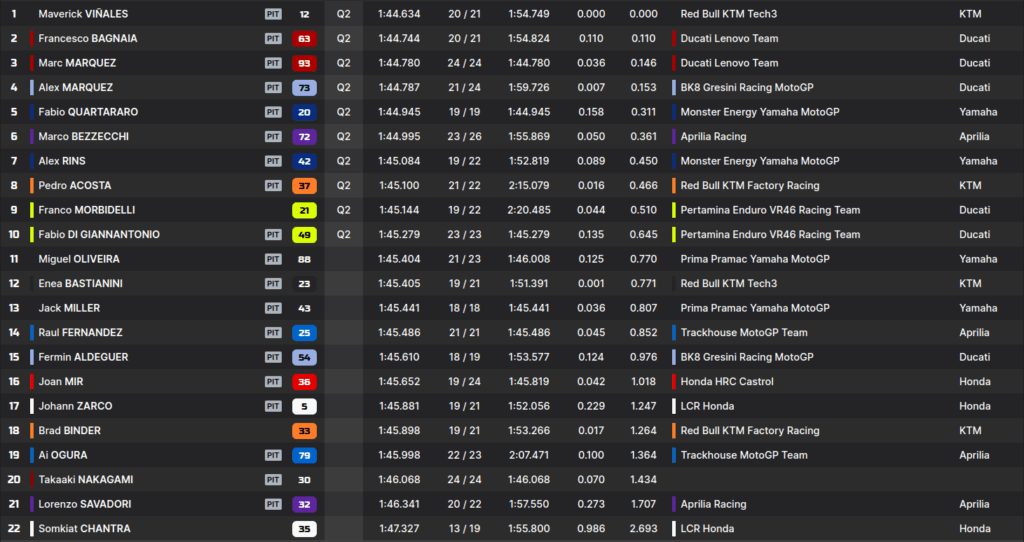Click the red number 36 badge
Image resolution: width=1024 pixels, height=542 pixels.
(x=304, y=381)
